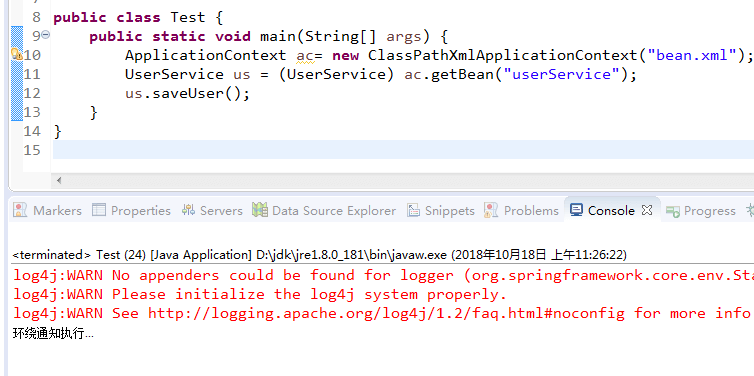The image size is (754, 376).
Task: Click the Properties tab icon
Action: coord(99,210)
